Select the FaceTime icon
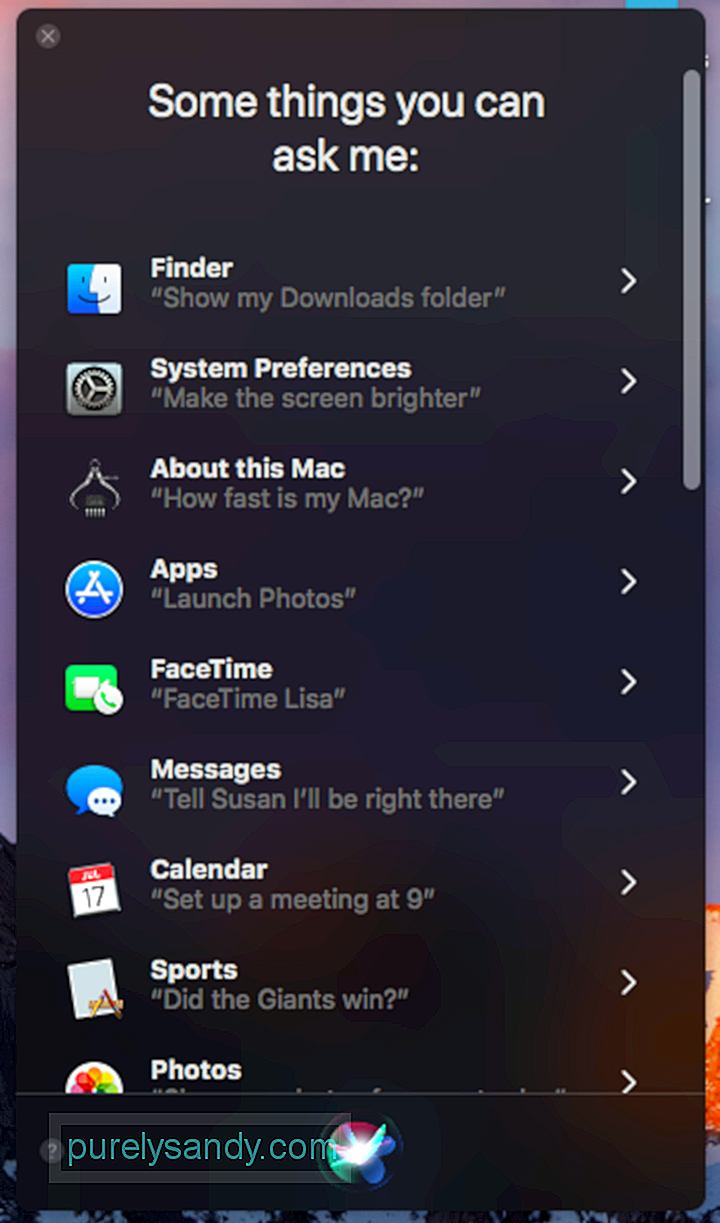Screen dimensions: 720x1223 (94, 689)
